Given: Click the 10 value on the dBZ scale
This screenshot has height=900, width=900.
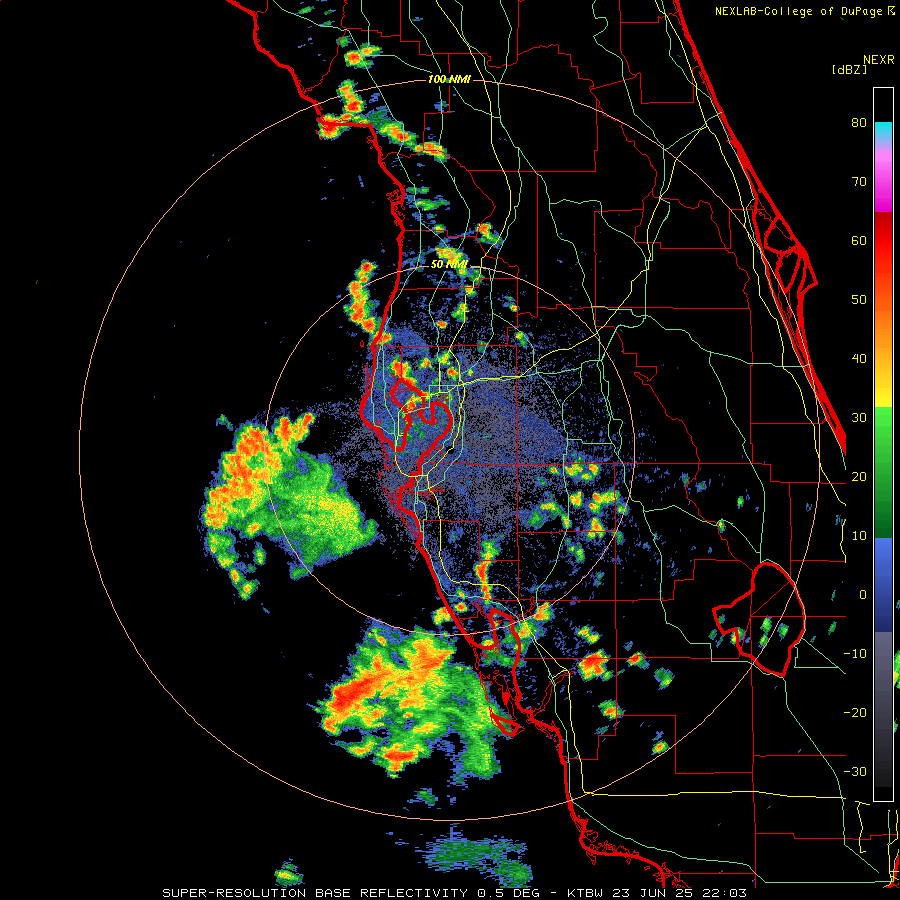Looking at the screenshot, I should [x=859, y=536].
